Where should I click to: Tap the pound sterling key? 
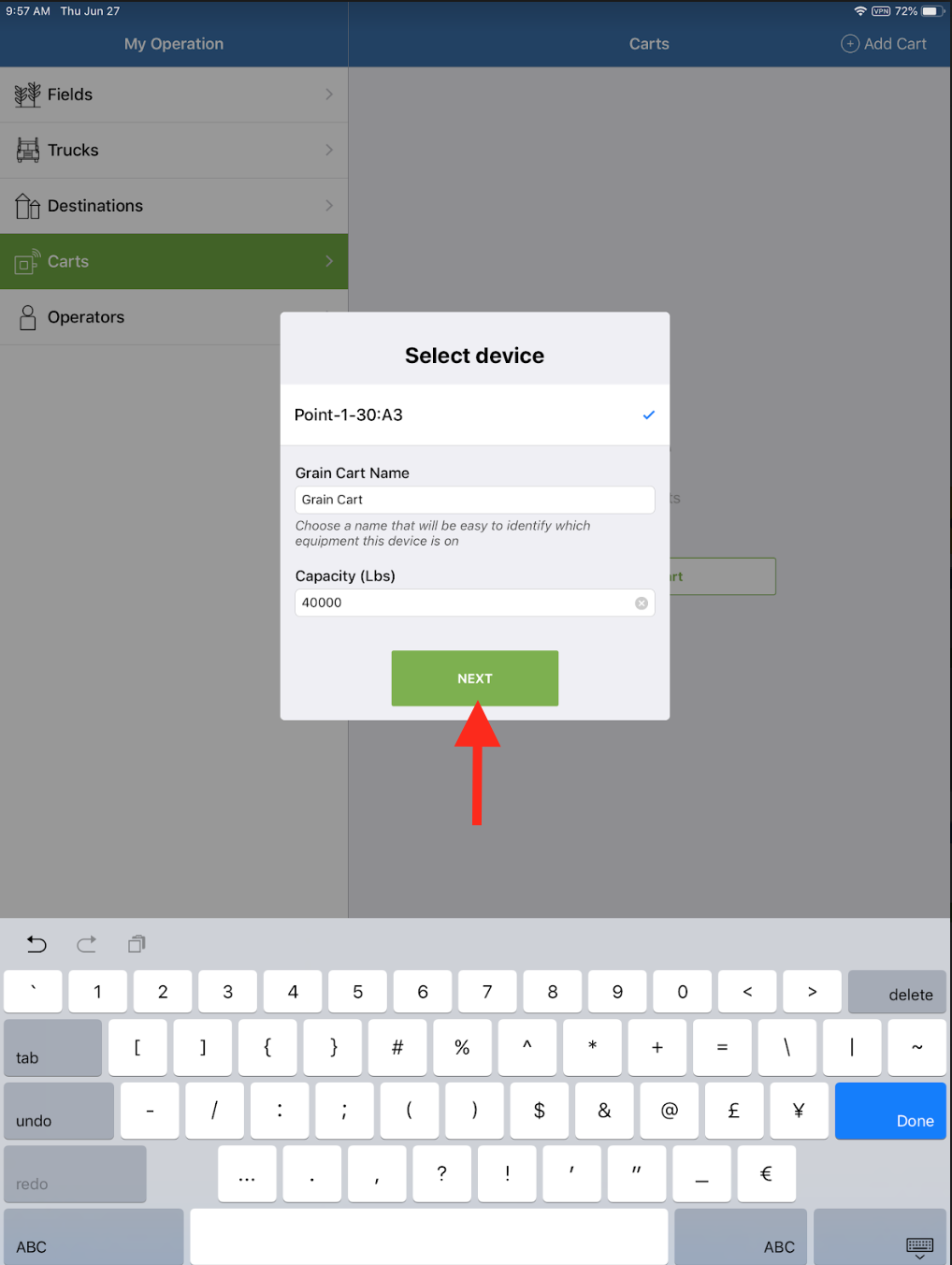coord(734,1111)
